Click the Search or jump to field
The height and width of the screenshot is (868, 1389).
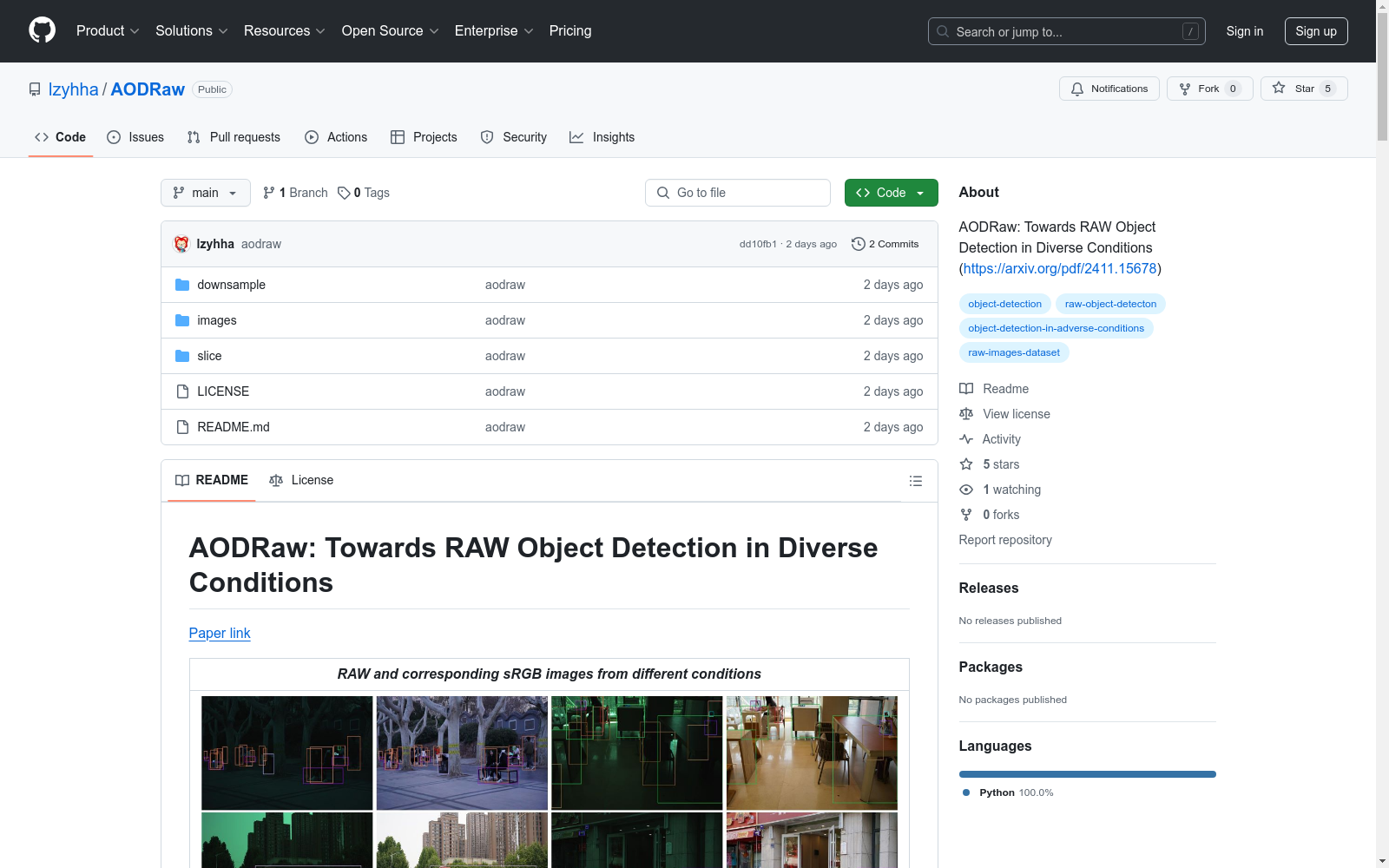[x=1066, y=31]
